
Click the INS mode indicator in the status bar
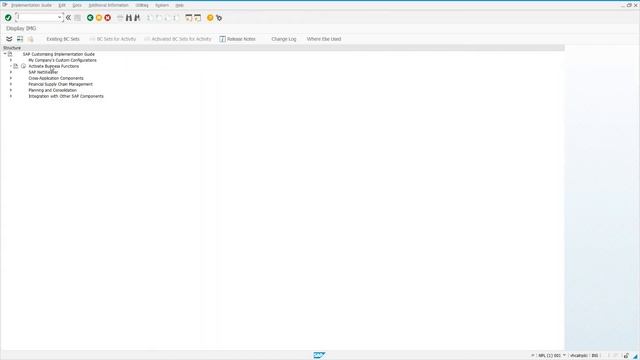pos(595,356)
